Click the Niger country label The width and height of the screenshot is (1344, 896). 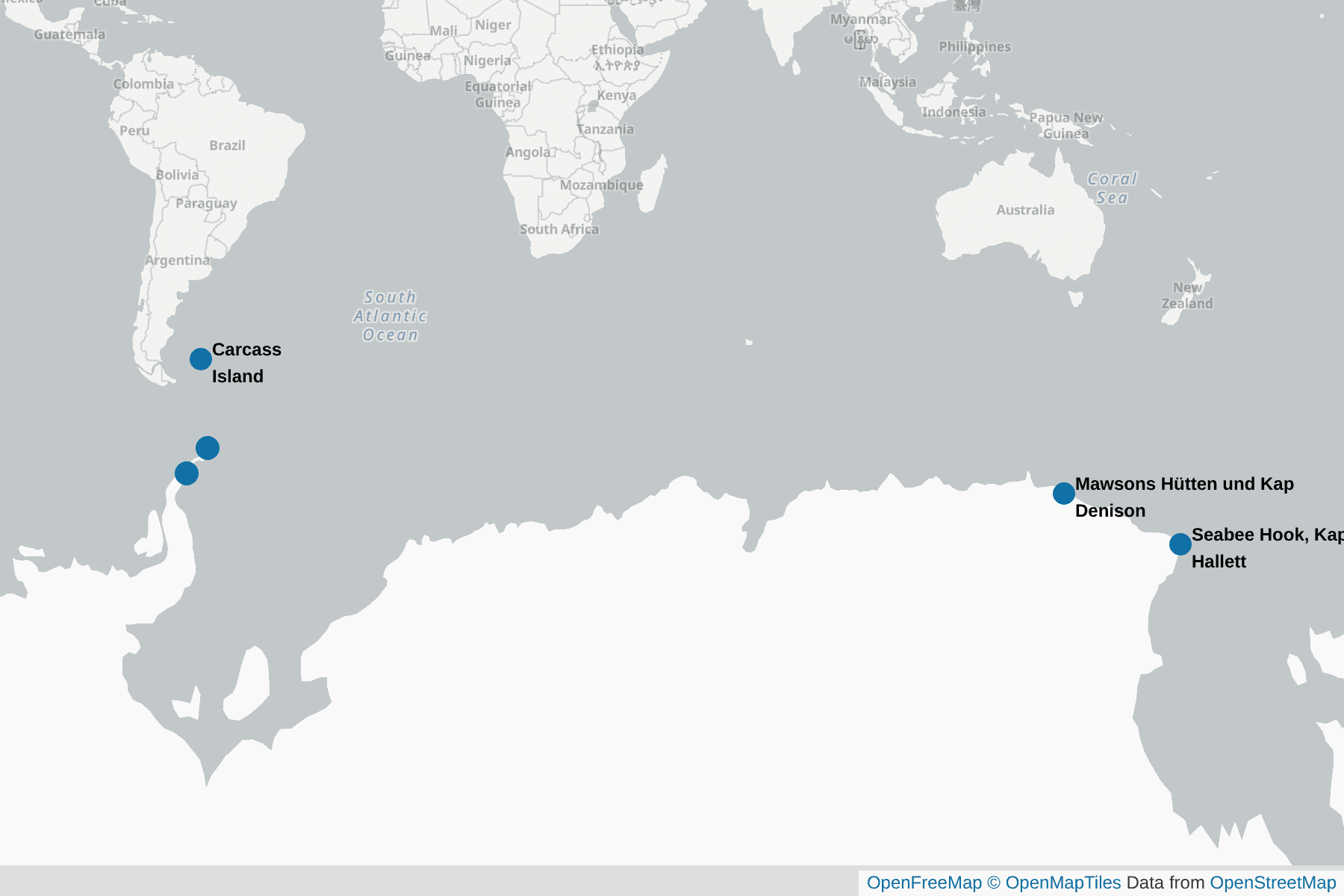[x=493, y=25]
